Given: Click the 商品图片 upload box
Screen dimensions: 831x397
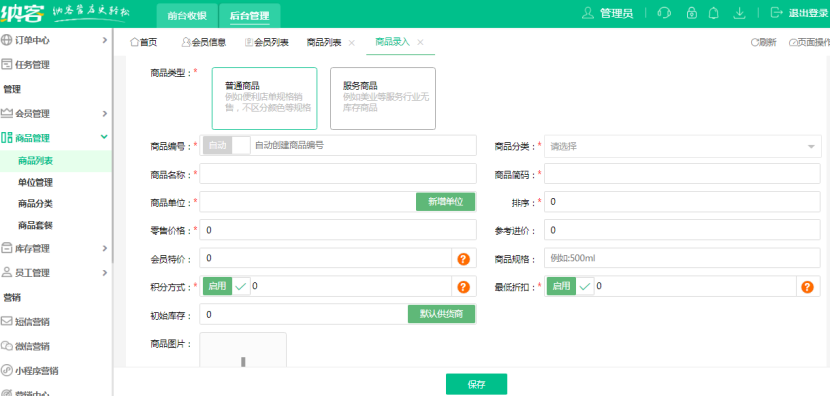Looking at the screenshot, I should [x=243, y=350].
